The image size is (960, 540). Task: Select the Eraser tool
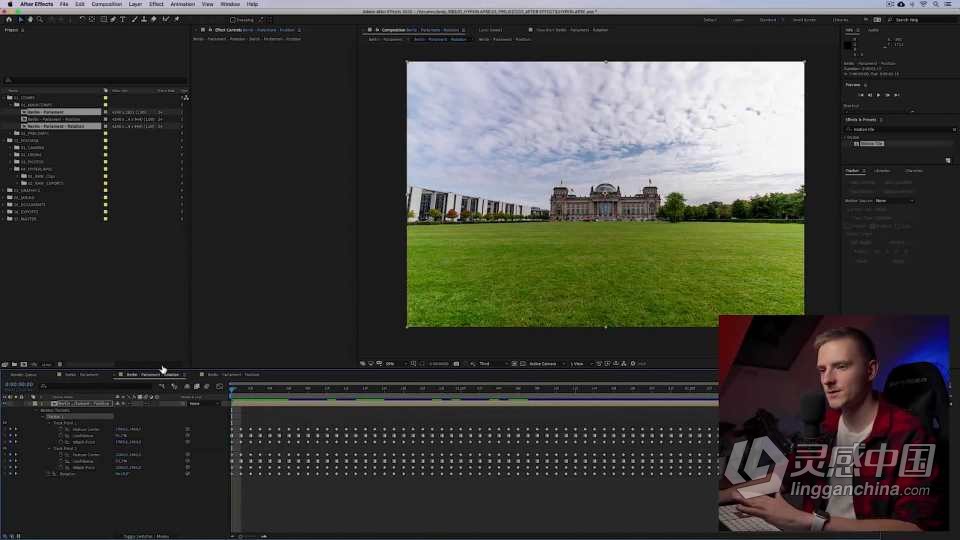pyautogui.click(x=154, y=20)
